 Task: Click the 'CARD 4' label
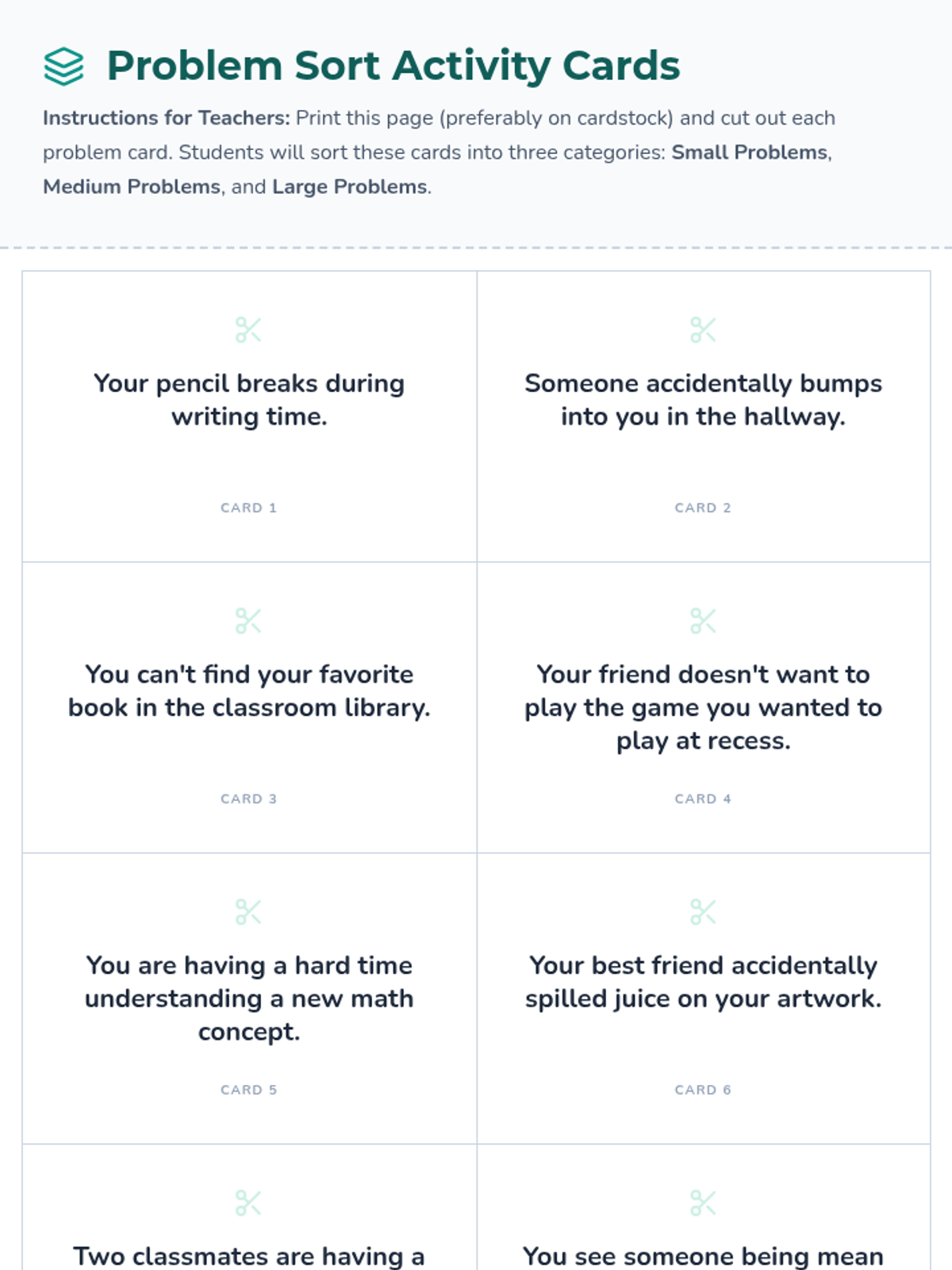coord(703,799)
